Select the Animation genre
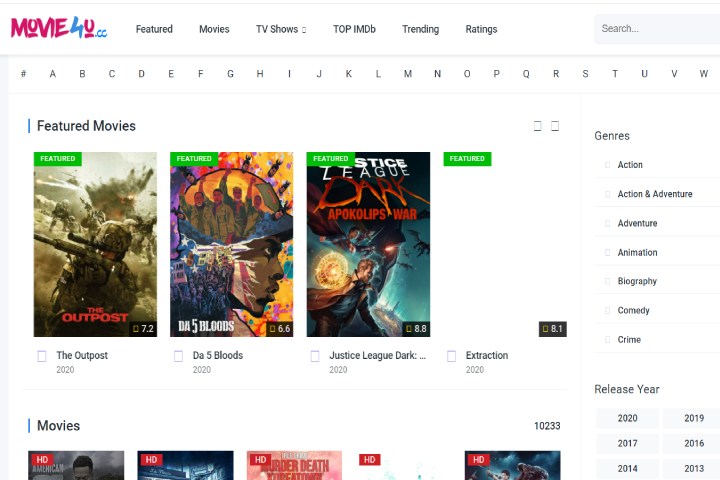 point(637,252)
